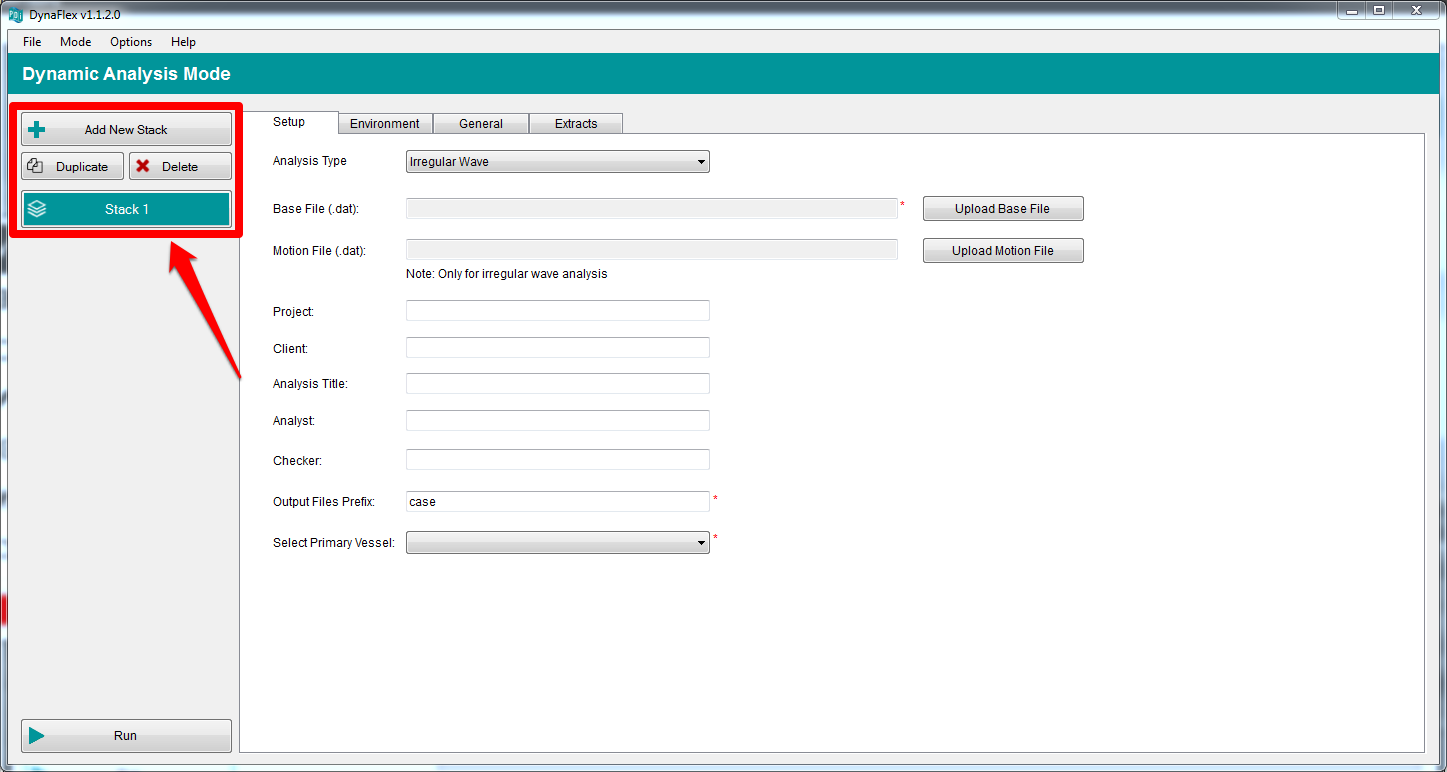Click the Client input field
The height and width of the screenshot is (772, 1447).
tap(558, 348)
